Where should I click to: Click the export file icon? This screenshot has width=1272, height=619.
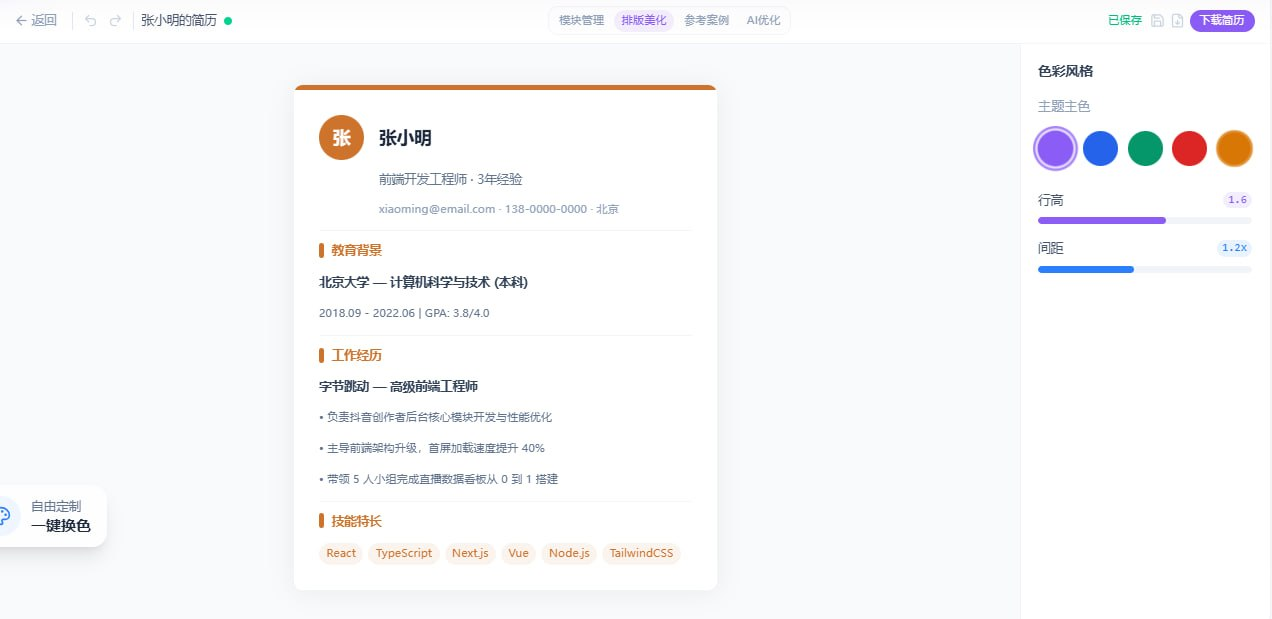click(x=1177, y=20)
